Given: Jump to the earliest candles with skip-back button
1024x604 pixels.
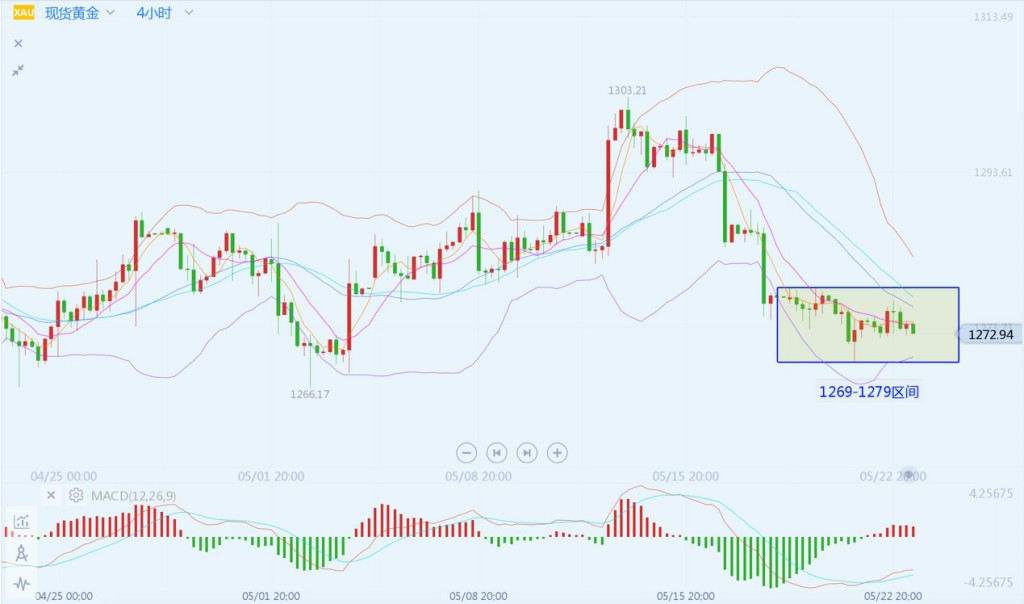Looking at the screenshot, I should point(497,452).
